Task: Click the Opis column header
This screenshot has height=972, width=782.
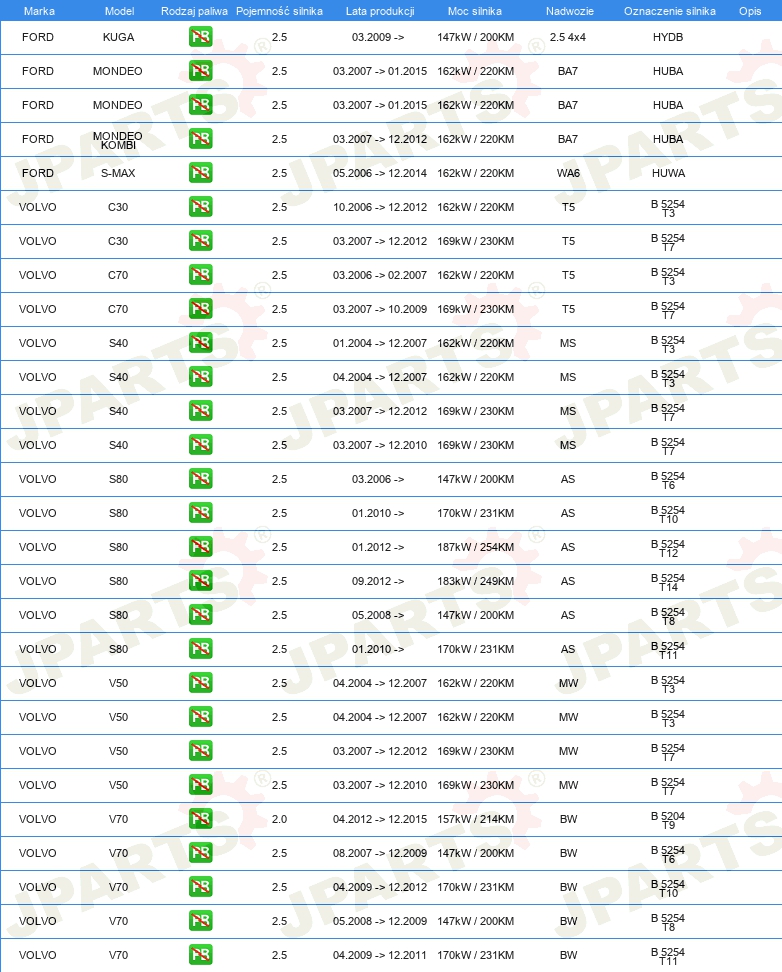Action: 750,11
